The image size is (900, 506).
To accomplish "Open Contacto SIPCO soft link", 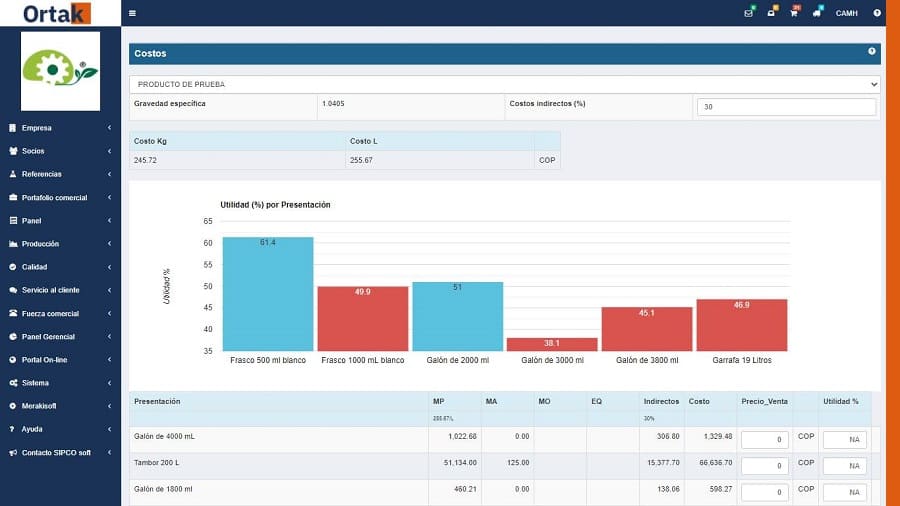I will click(59, 452).
